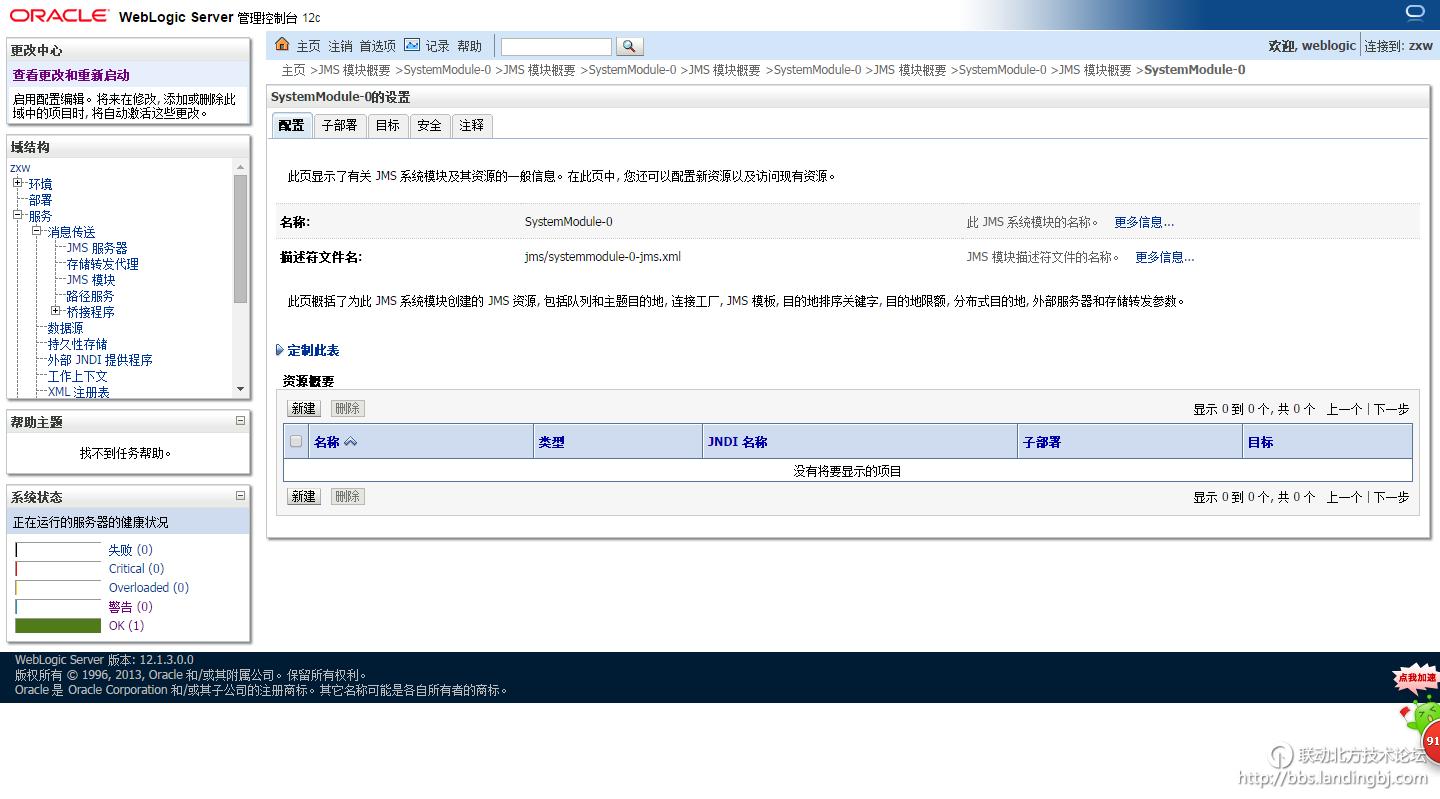
Task: Collapse the 帮助主题 panel using its minus icon
Action: (239, 421)
